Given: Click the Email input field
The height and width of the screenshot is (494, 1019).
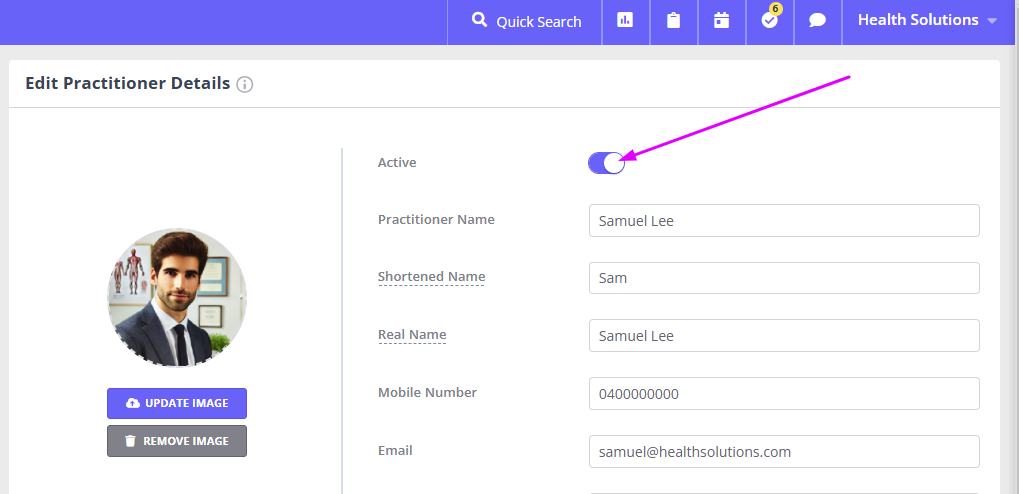Looking at the screenshot, I should coord(783,452).
